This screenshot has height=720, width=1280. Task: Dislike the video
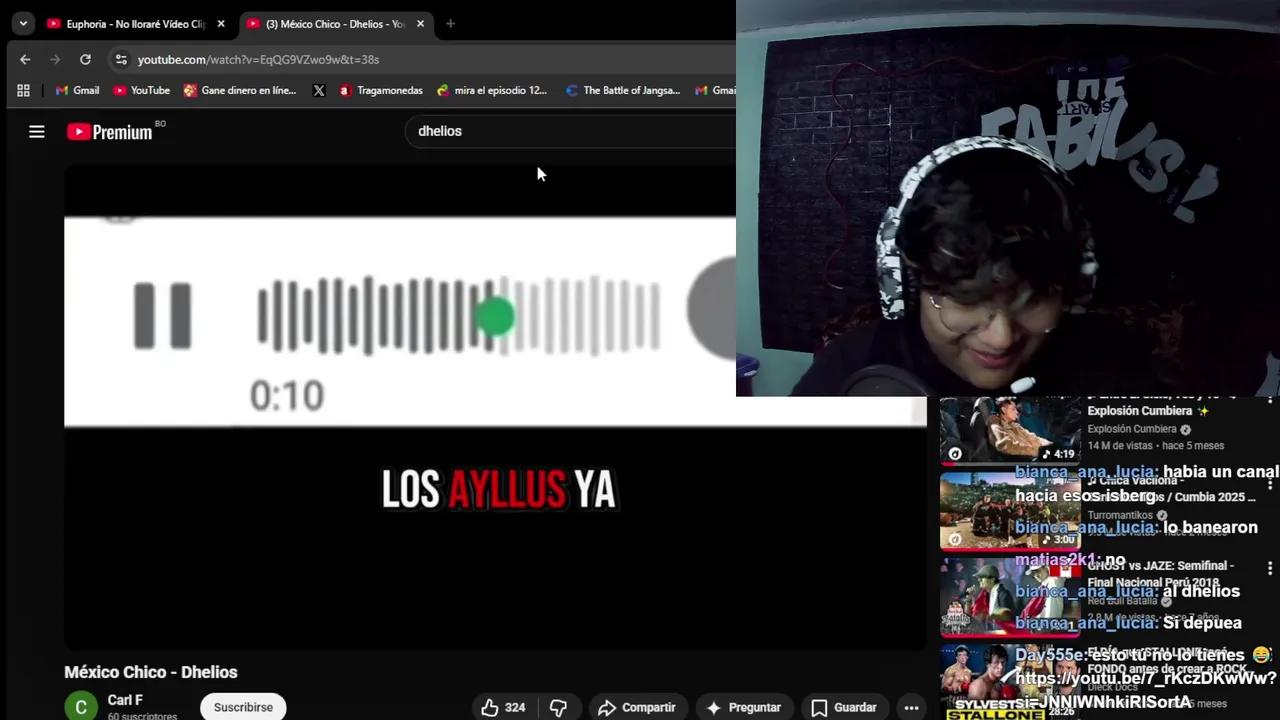pyautogui.click(x=558, y=707)
